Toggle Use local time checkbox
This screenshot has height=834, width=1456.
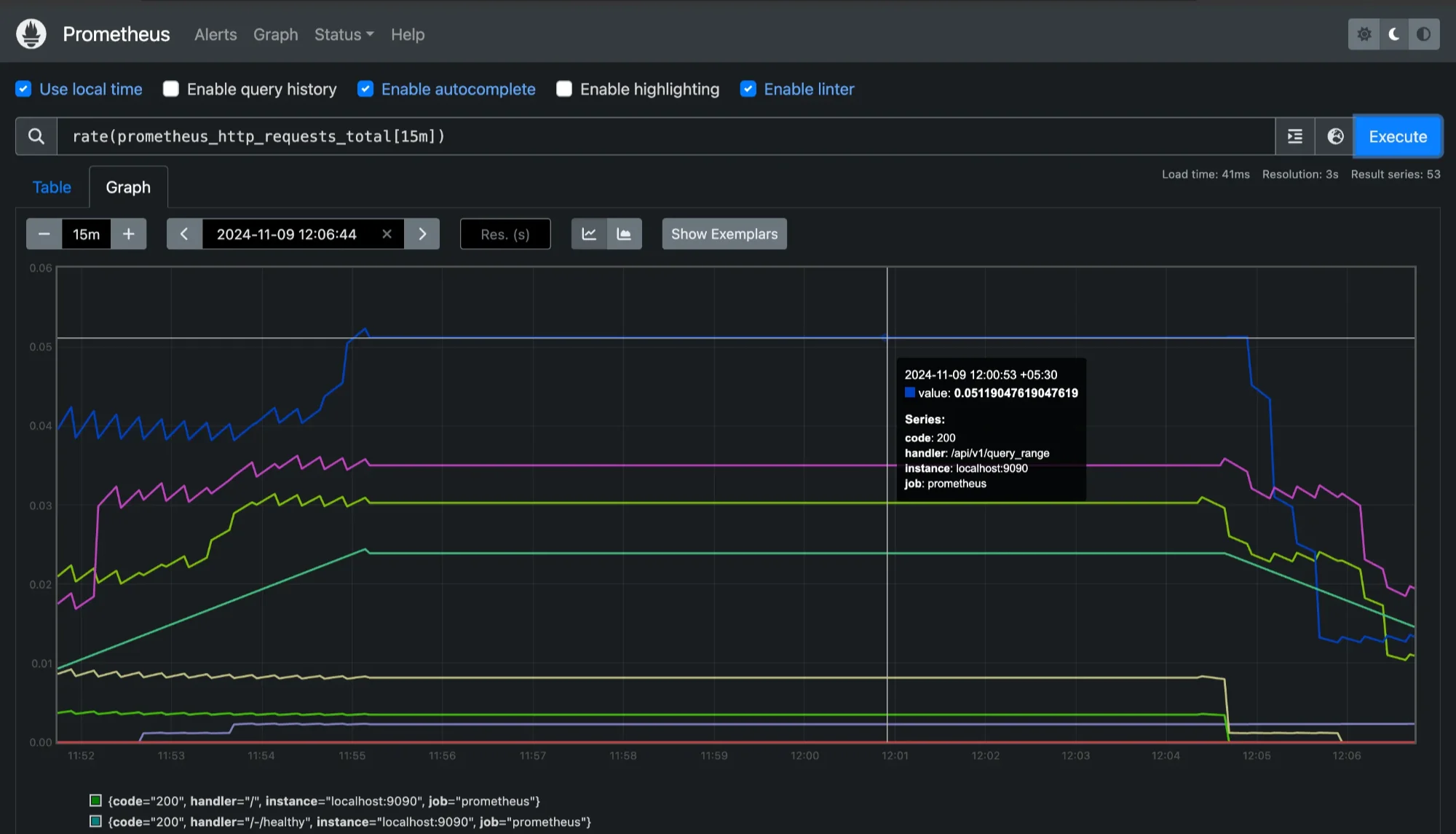point(23,89)
